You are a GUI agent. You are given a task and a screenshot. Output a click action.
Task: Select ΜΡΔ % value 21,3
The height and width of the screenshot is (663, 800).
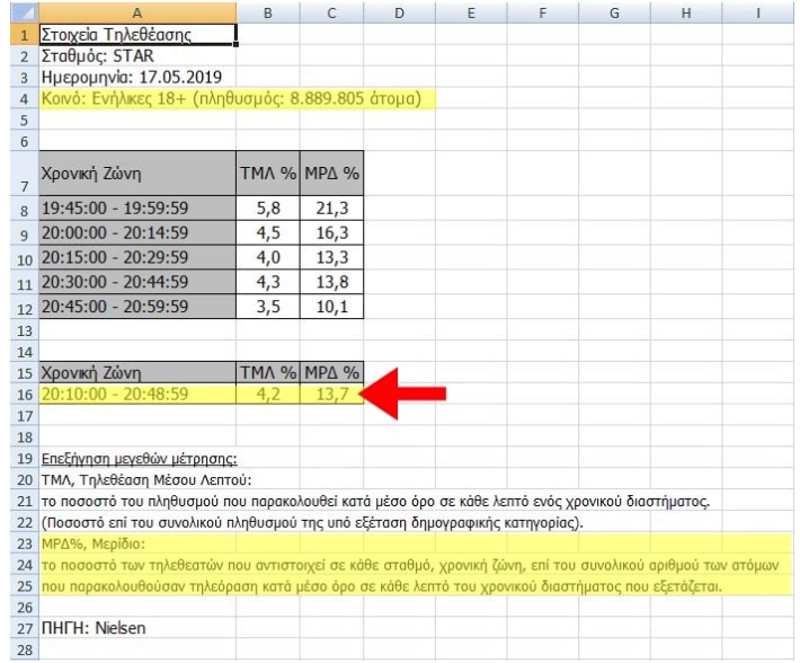(x=332, y=208)
